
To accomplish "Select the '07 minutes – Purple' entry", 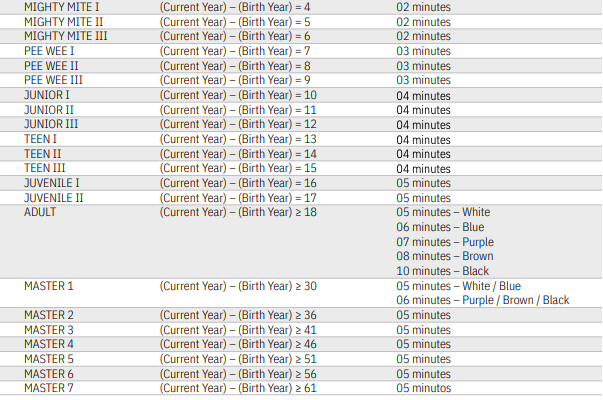I will pyautogui.click(x=445, y=242).
